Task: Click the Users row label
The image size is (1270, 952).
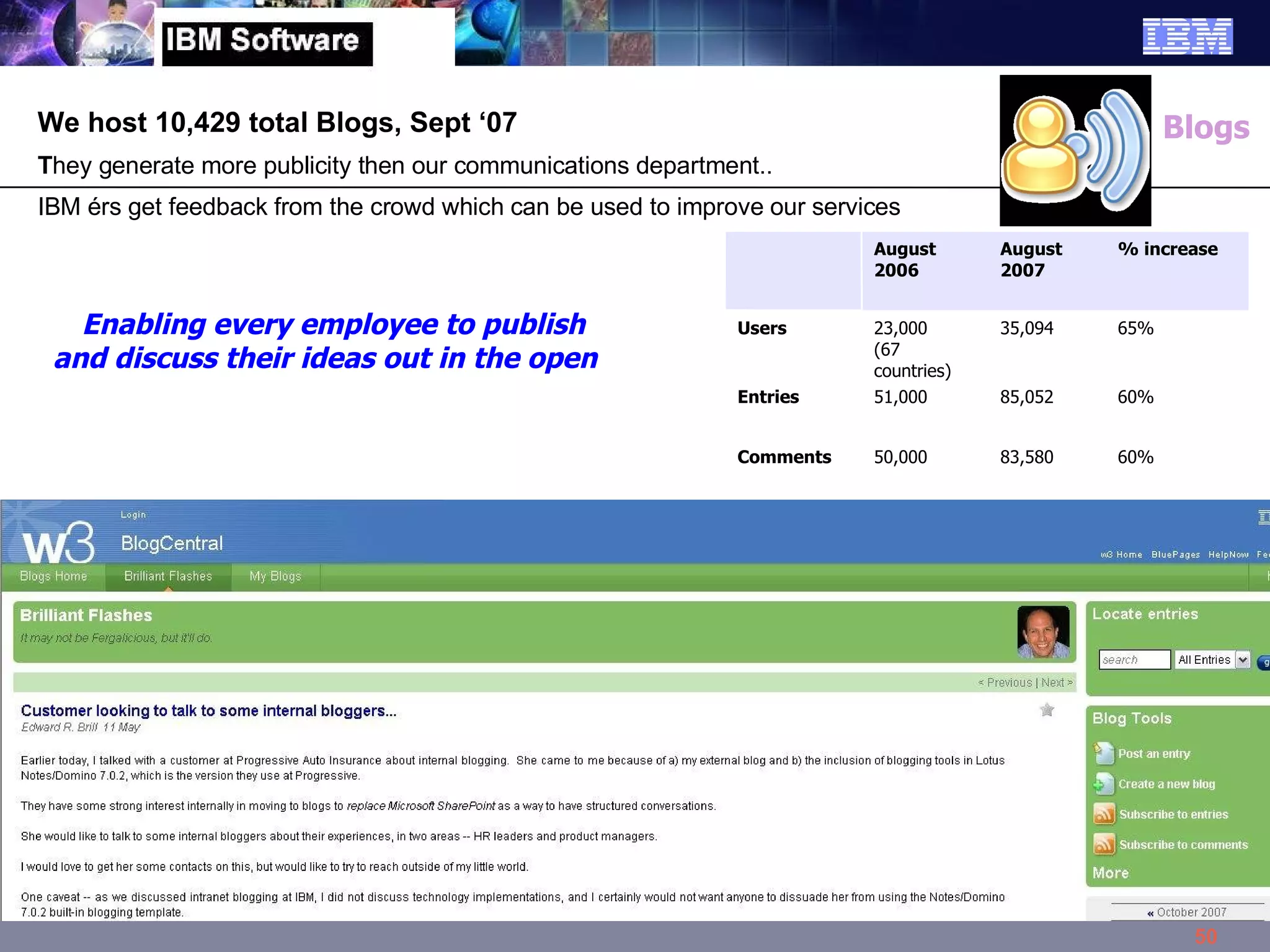Action: click(762, 328)
